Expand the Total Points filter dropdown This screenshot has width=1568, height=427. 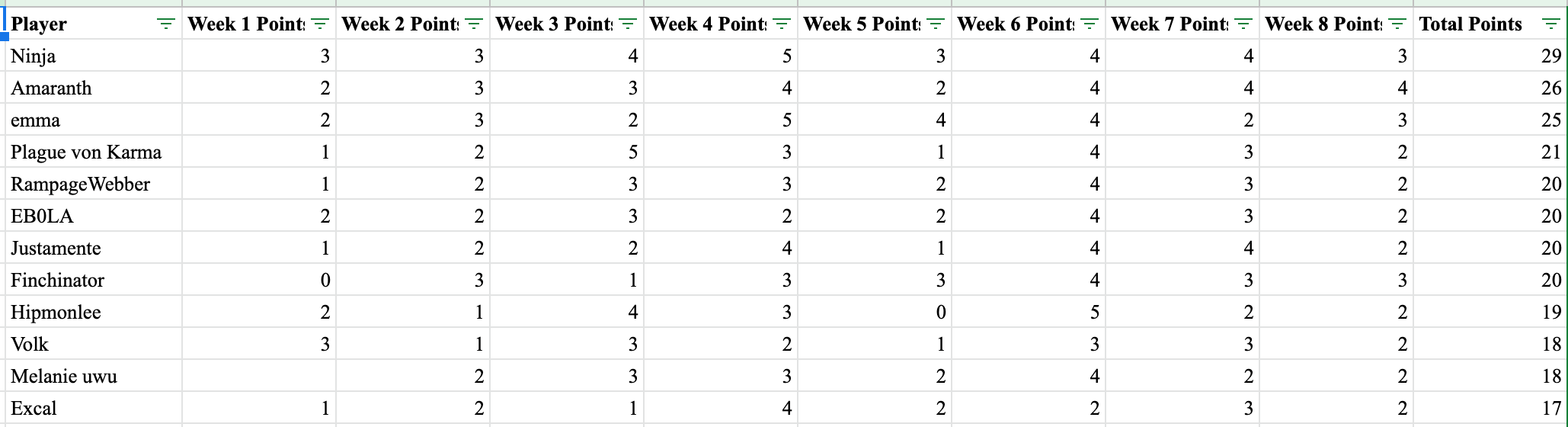pyautogui.click(x=1550, y=24)
